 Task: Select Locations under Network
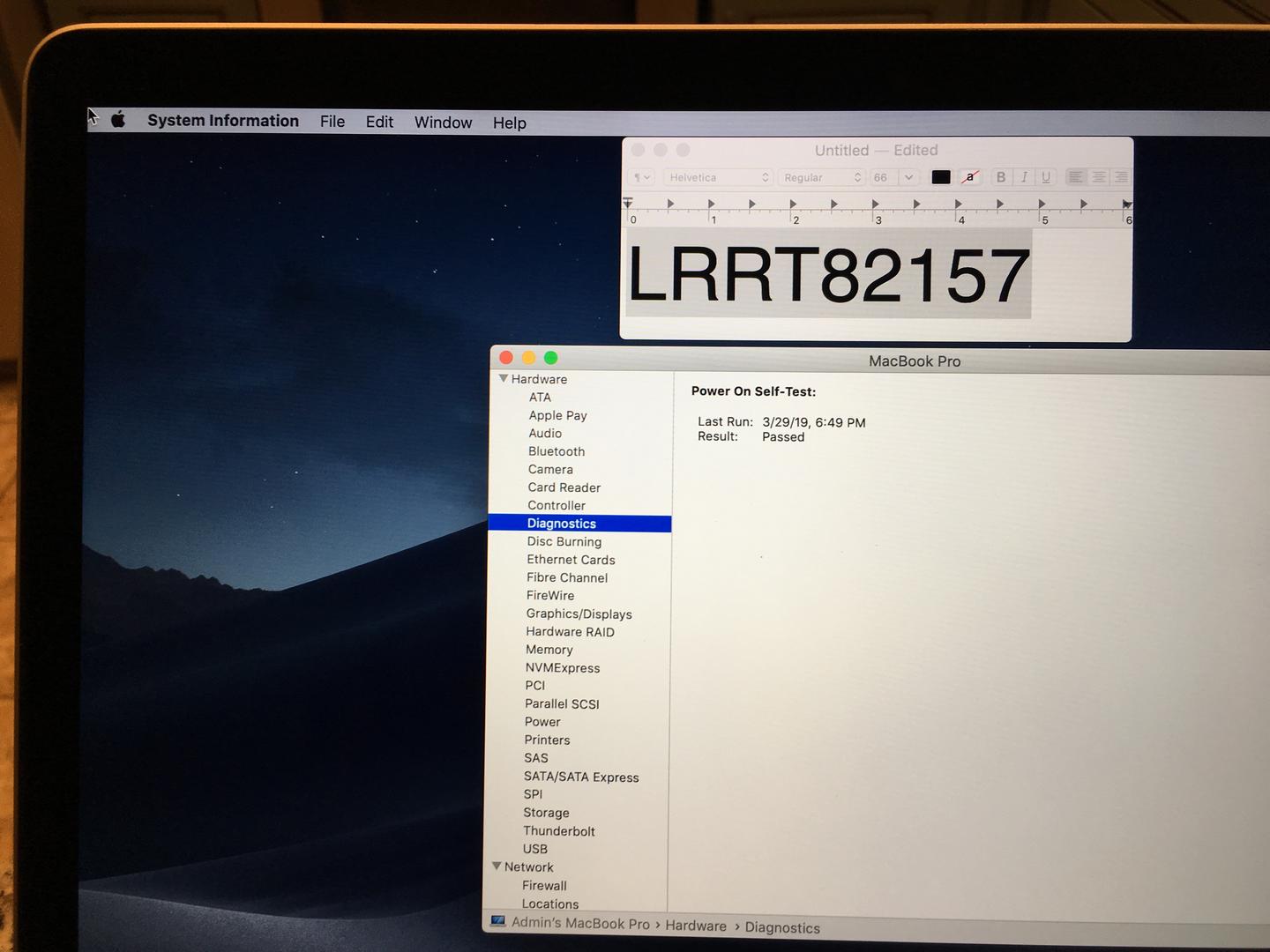tap(550, 904)
